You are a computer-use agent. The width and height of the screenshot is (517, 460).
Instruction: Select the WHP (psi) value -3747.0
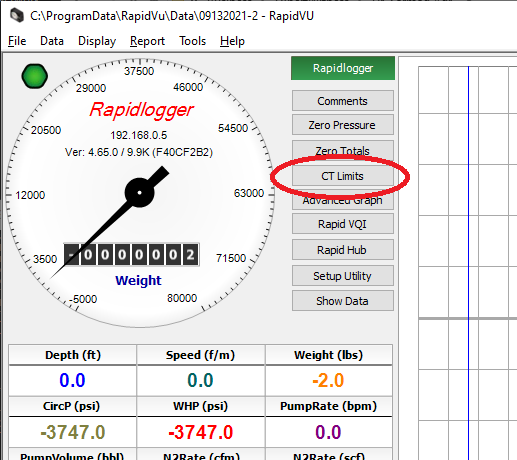(201, 432)
